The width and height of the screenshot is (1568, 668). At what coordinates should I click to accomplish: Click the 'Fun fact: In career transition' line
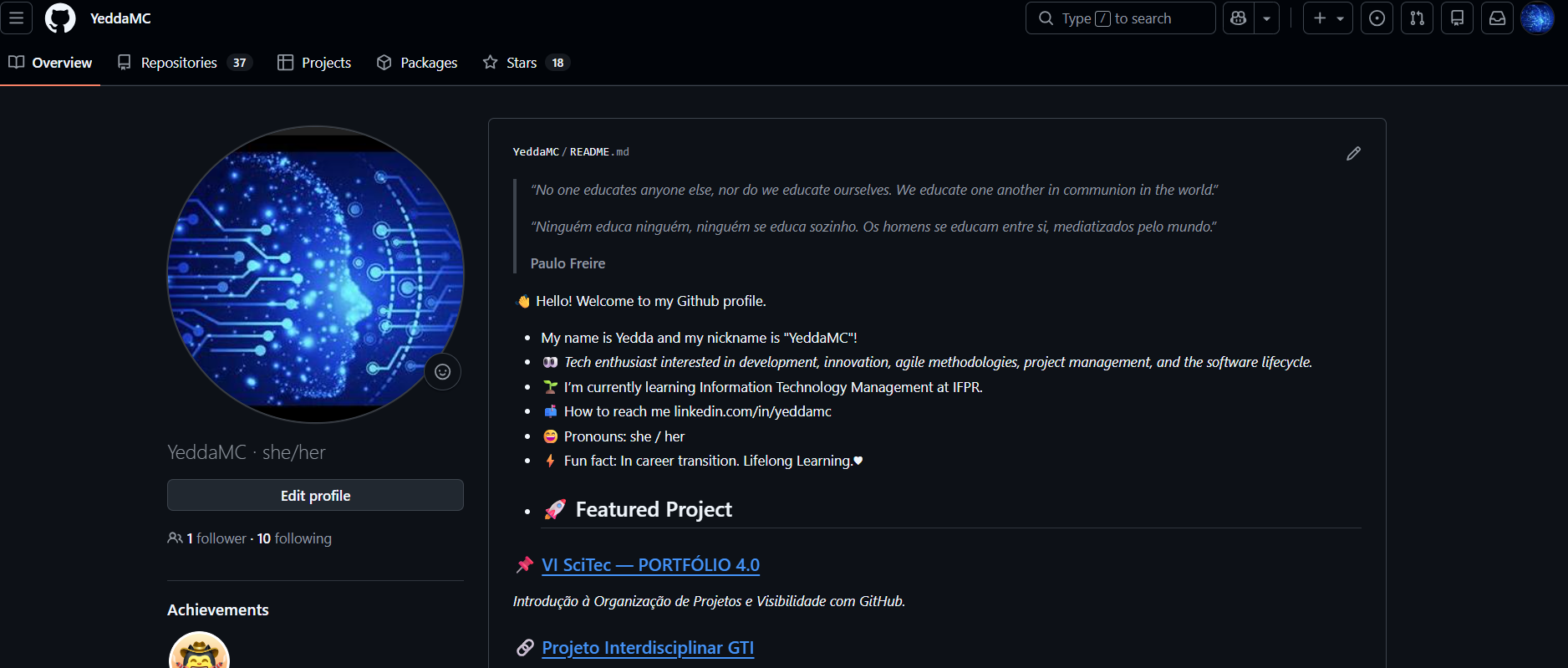704,461
